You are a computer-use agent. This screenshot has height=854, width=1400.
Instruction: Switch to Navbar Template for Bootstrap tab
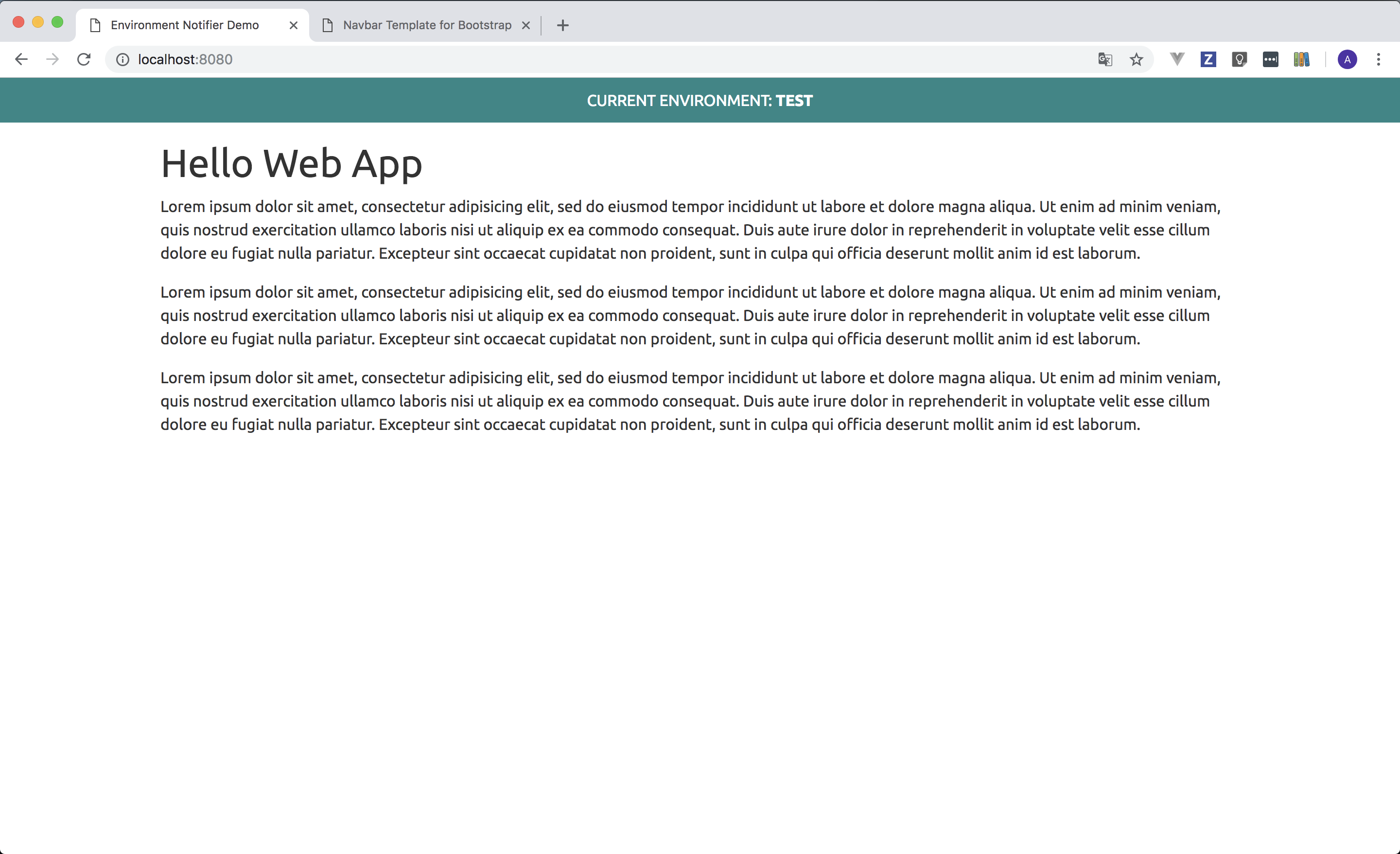426,25
